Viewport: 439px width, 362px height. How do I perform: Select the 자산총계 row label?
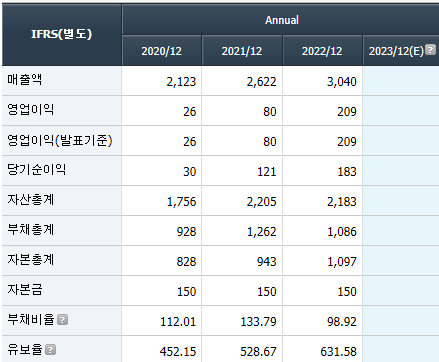pyautogui.click(x=30, y=200)
